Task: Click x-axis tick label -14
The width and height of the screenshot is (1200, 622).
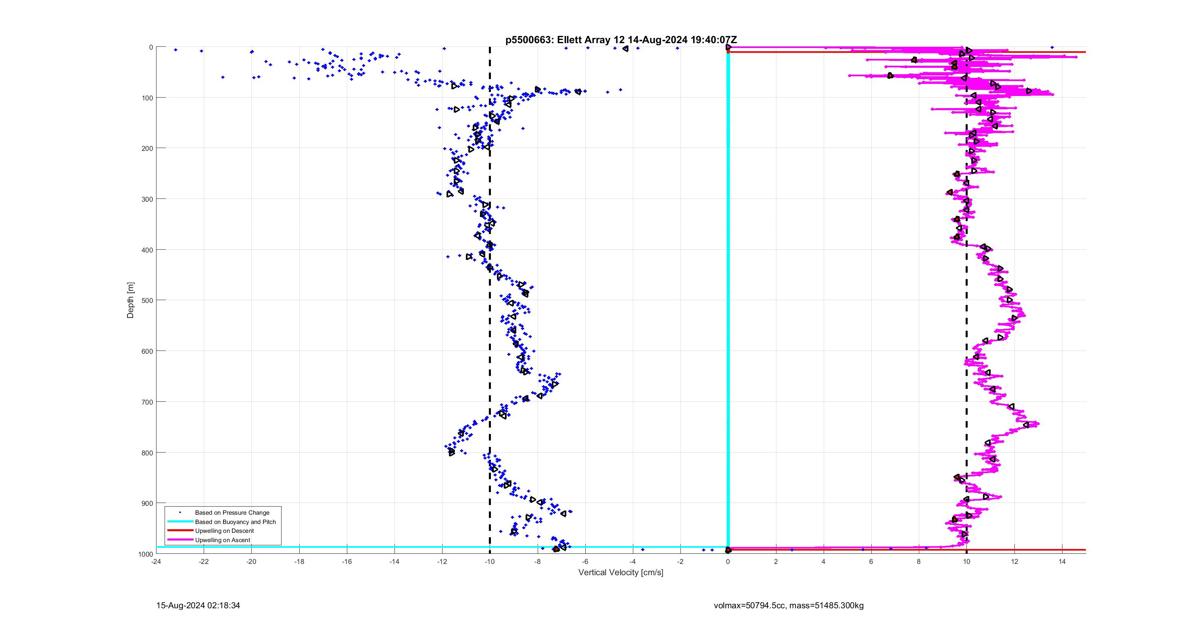Action: coord(394,561)
